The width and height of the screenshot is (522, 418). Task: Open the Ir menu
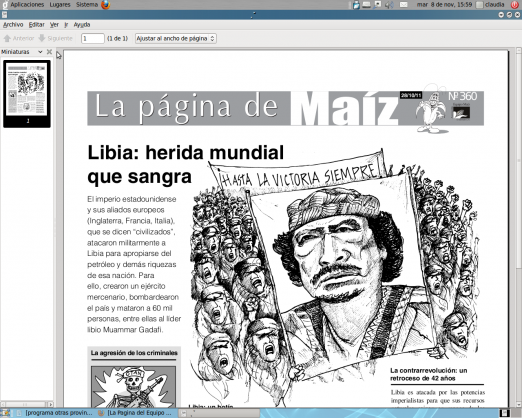coord(66,25)
